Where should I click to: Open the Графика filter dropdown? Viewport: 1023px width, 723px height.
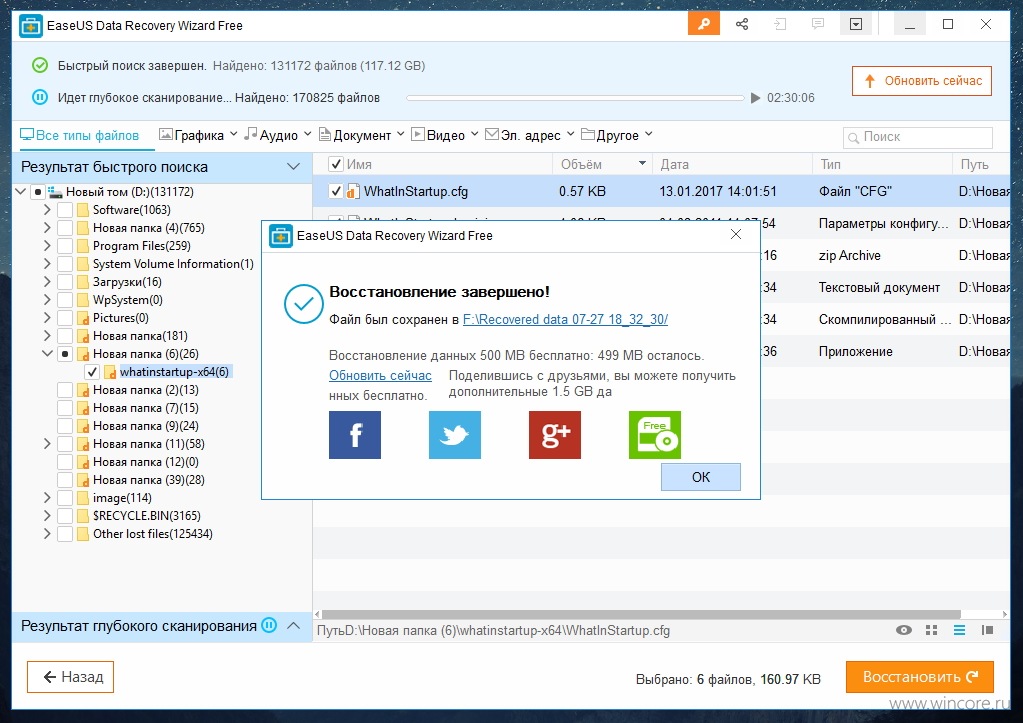point(234,134)
